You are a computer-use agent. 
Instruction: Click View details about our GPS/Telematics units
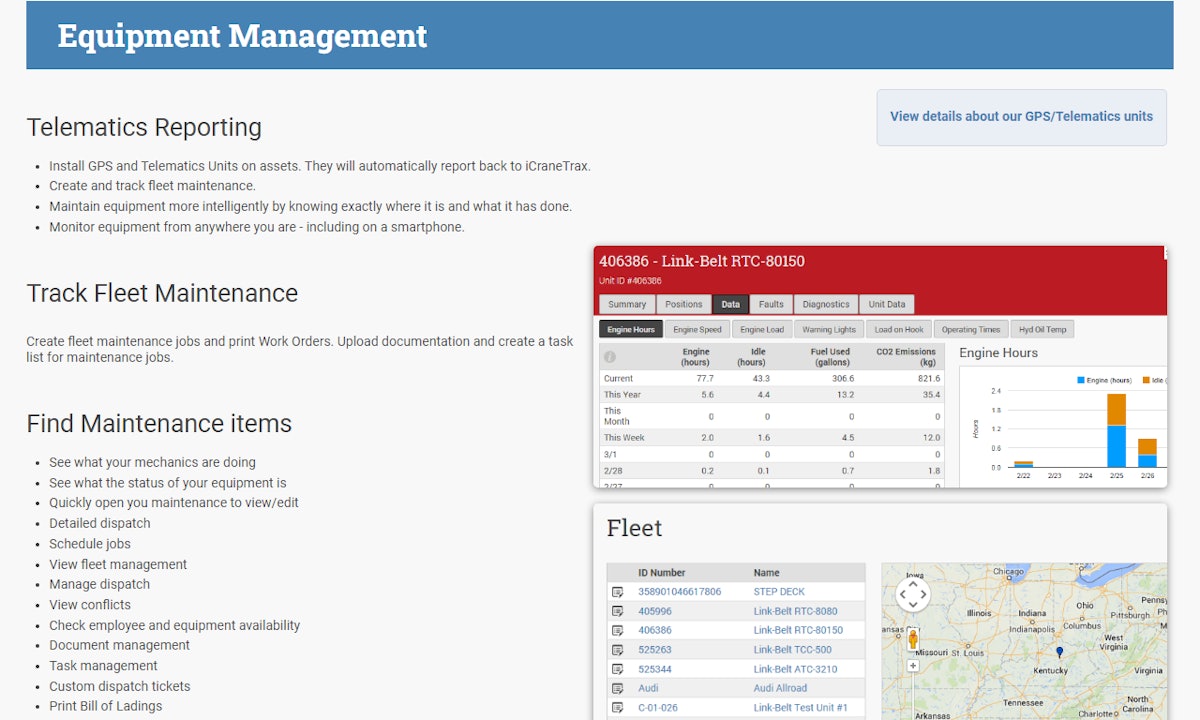tap(1021, 116)
